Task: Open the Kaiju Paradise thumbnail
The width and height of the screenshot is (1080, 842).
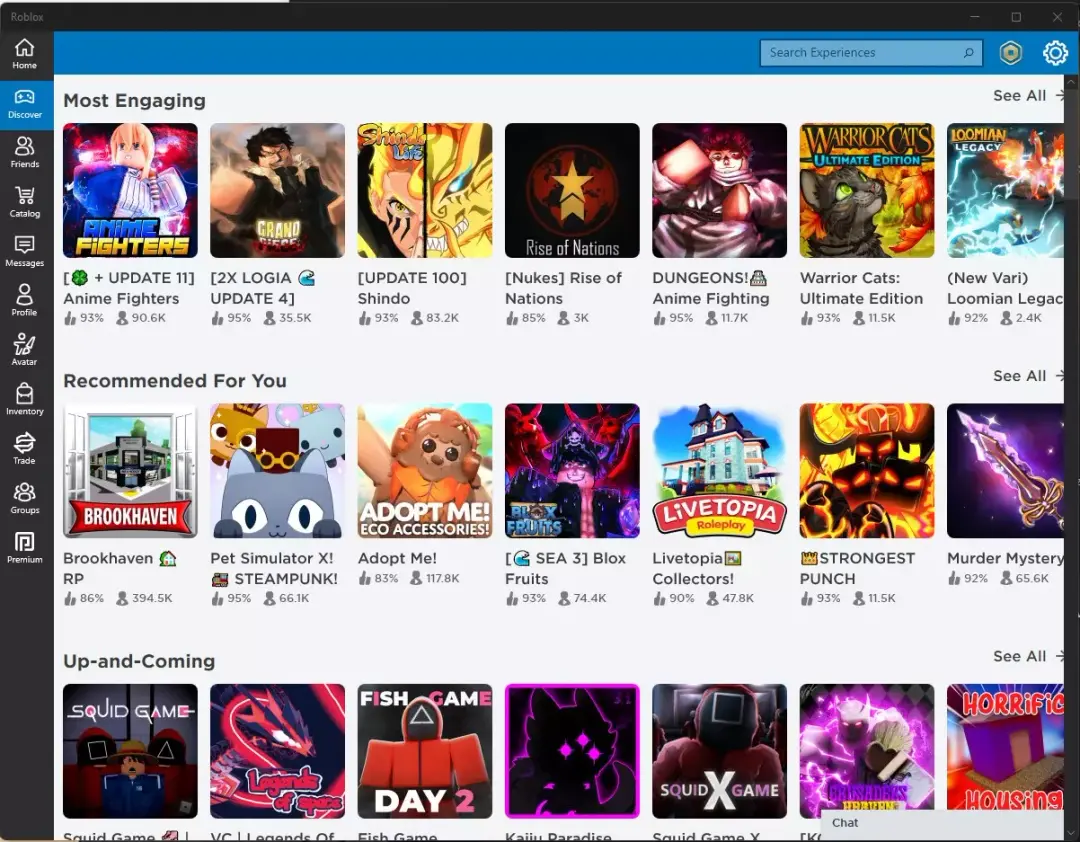Action: click(x=572, y=752)
